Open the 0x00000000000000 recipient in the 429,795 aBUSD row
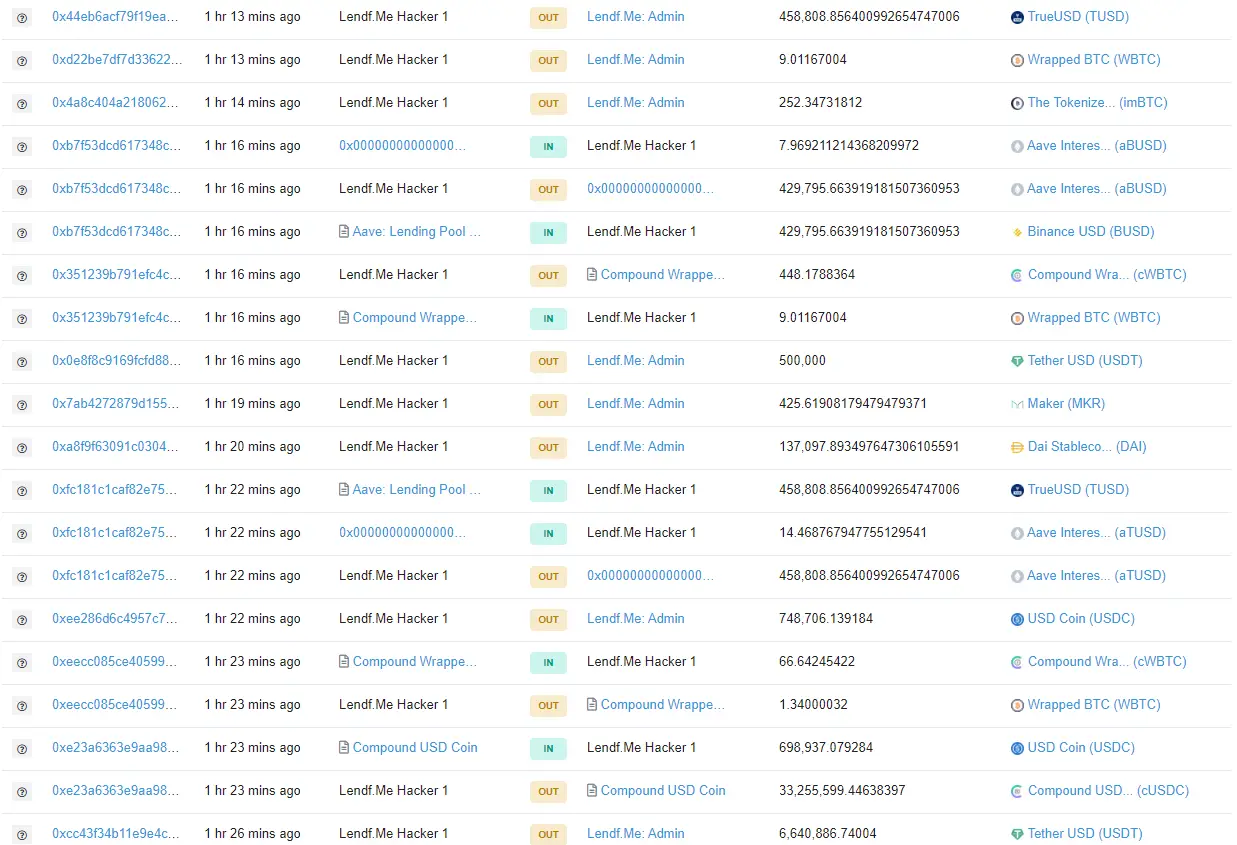Screen dimensions: 1237x845 (651, 189)
